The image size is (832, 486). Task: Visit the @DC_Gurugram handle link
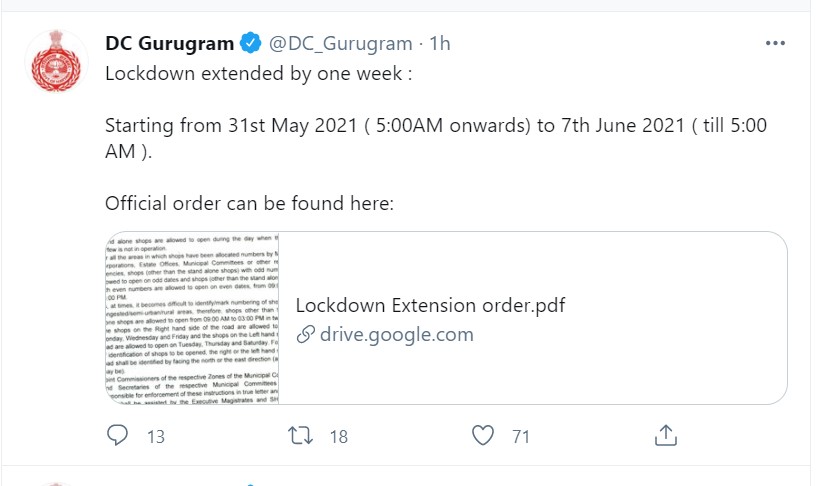point(341,43)
